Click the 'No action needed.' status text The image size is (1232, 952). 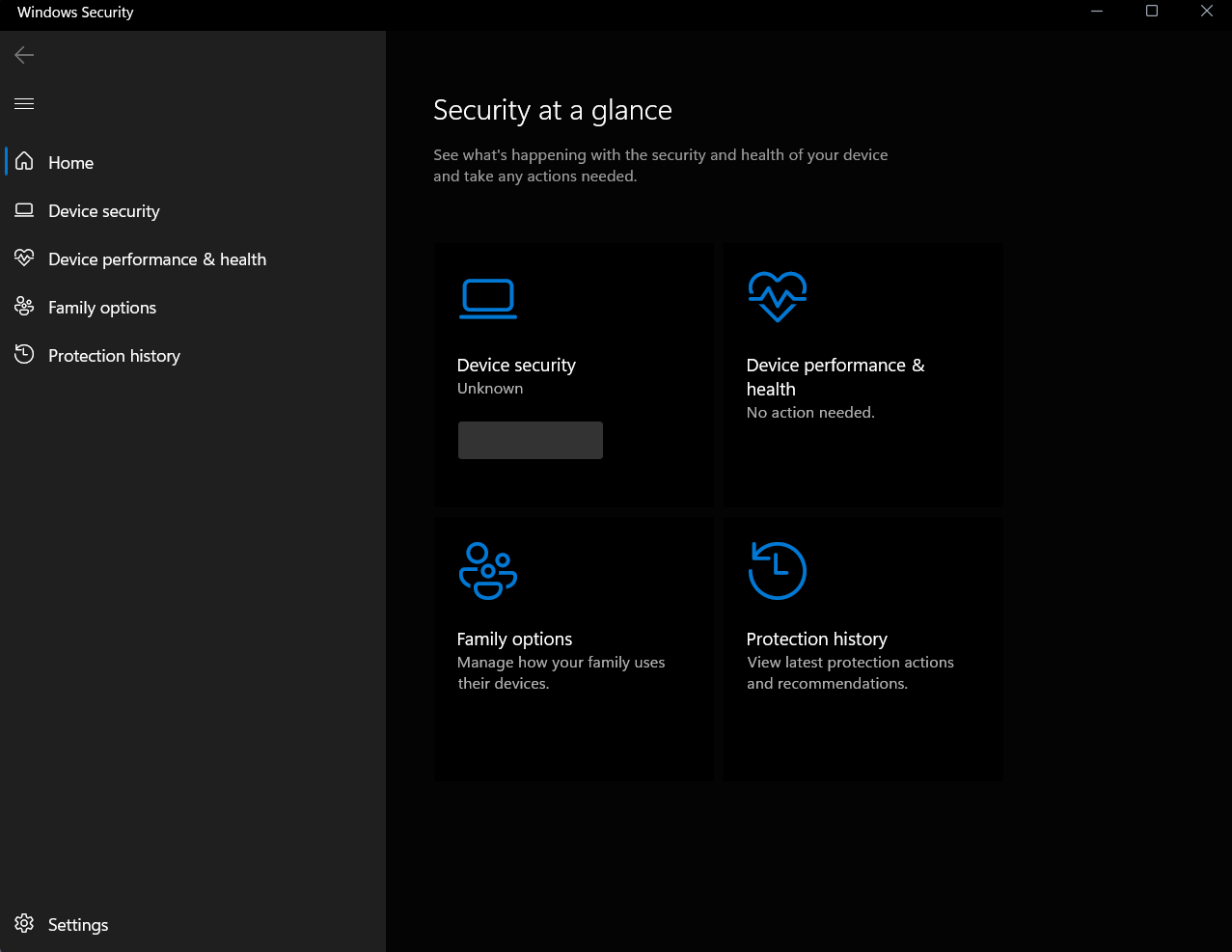pyautogui.click(x=810, y=412)
